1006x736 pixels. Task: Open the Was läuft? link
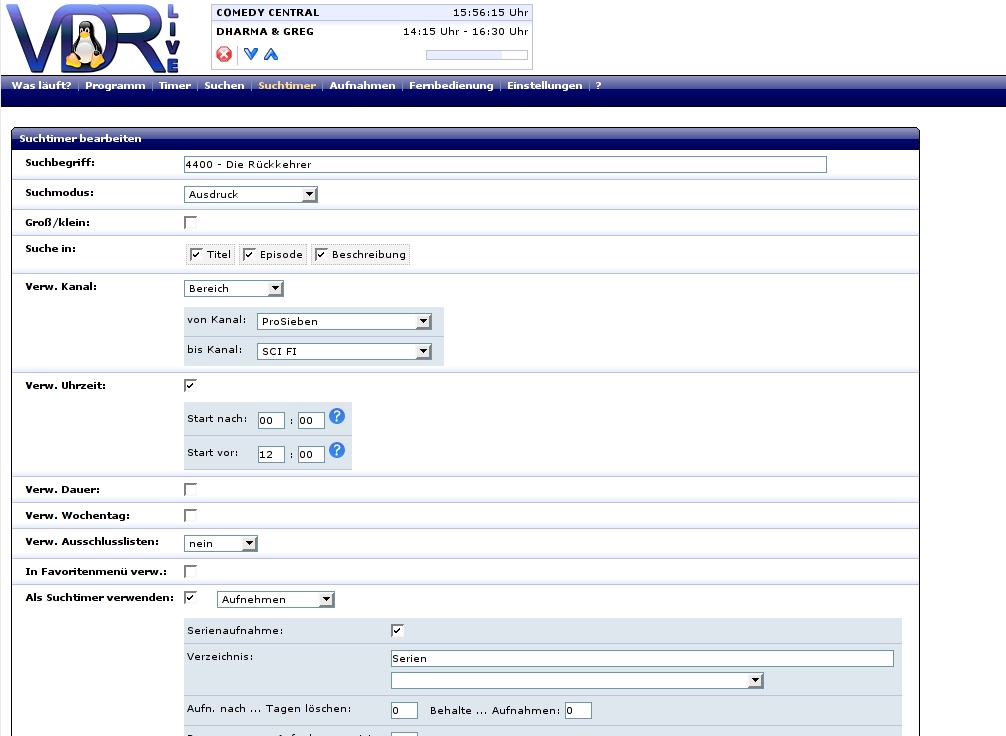(x=41, y=86)
